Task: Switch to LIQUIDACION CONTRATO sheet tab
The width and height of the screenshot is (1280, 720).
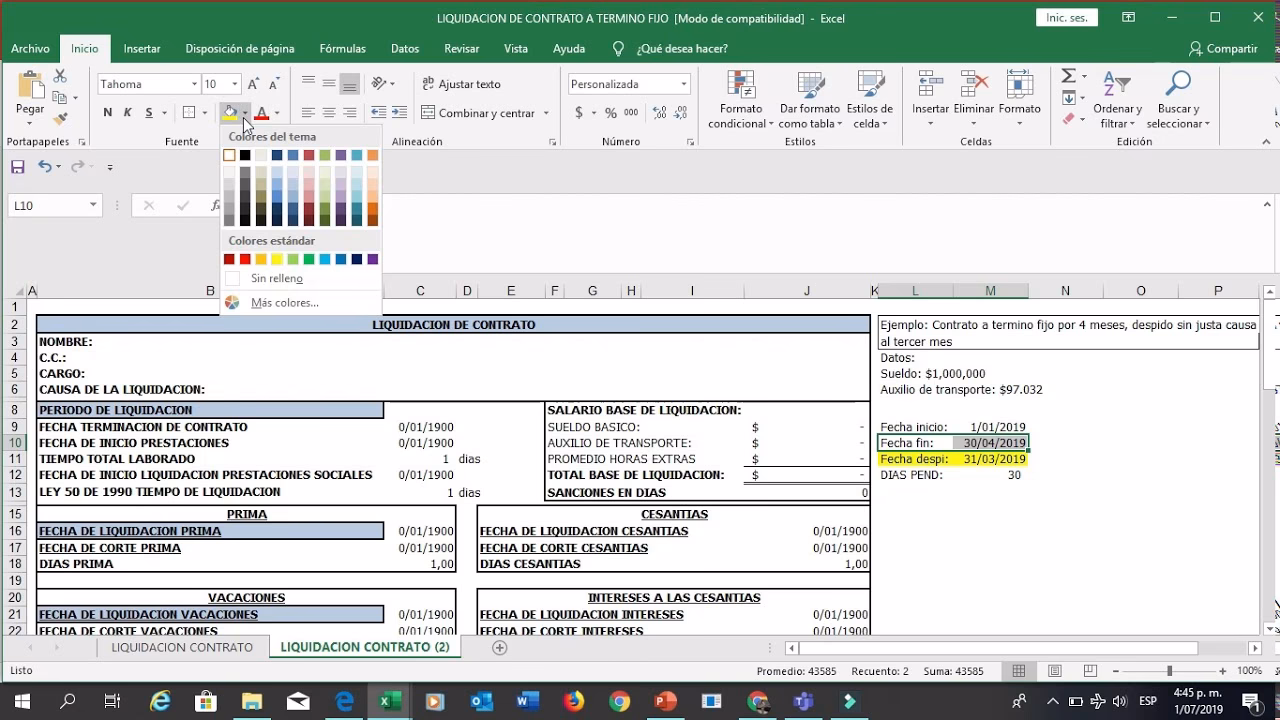Action: pyautogui.click(x=182, y=647)
